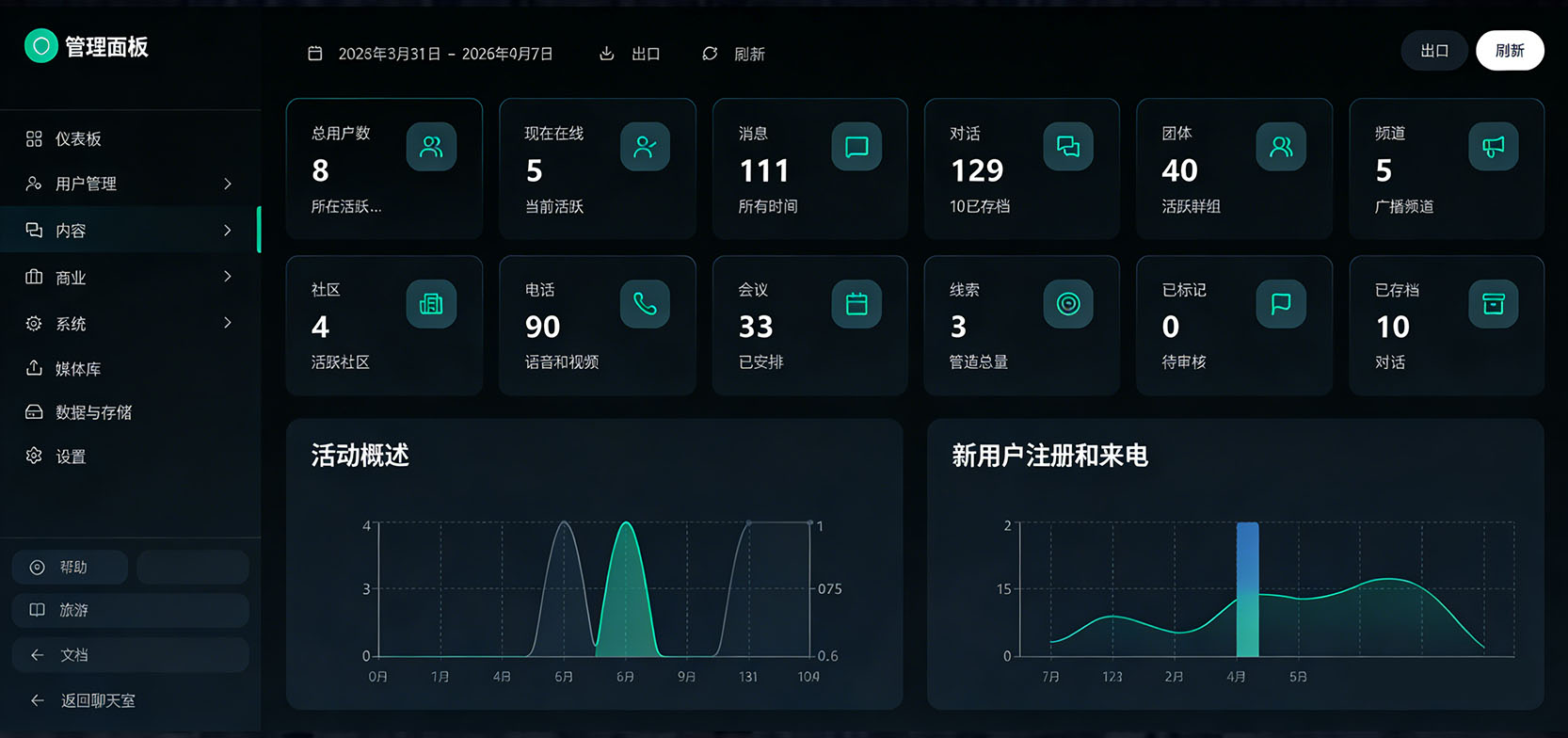This screenshot has width=1568, height=738.
Task: Open 数据与存储 in the sidebar
Action: (x=130, y=412)
